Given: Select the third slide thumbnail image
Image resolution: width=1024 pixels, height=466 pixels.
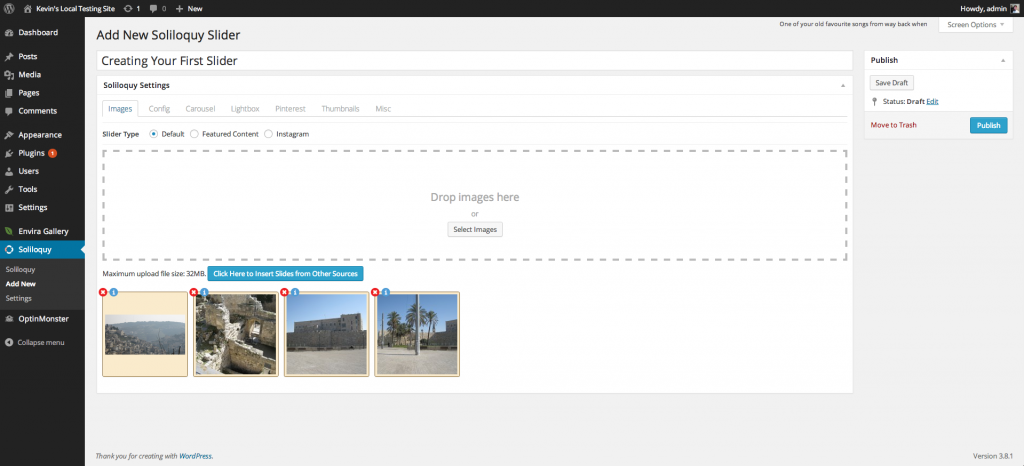Looking at the screenshot, I should [326, 335].
